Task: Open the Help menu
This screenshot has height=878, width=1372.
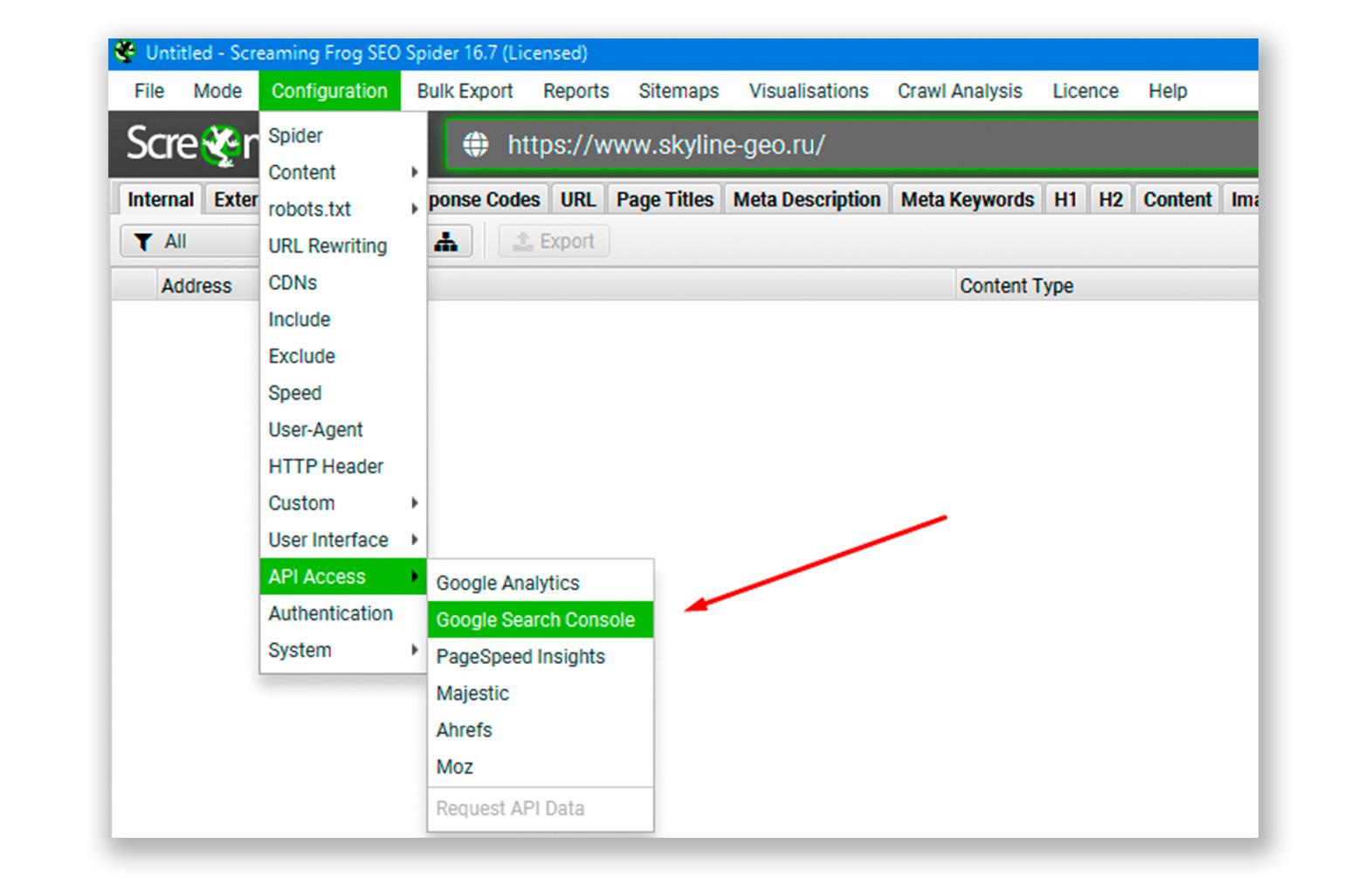Action: pyautogui.click(x=1168, y=91)
